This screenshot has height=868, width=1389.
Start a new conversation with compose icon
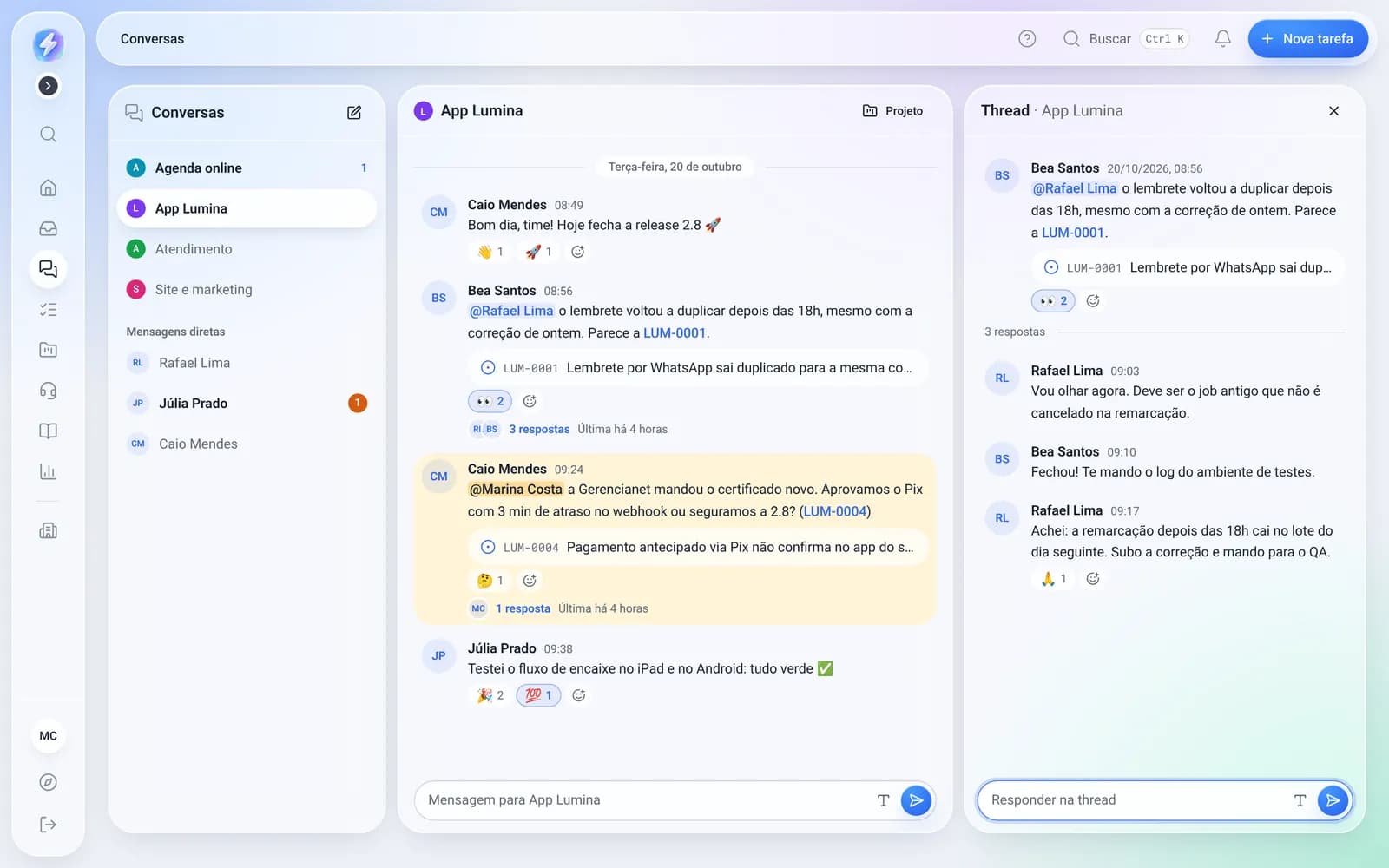pos(354,112)
